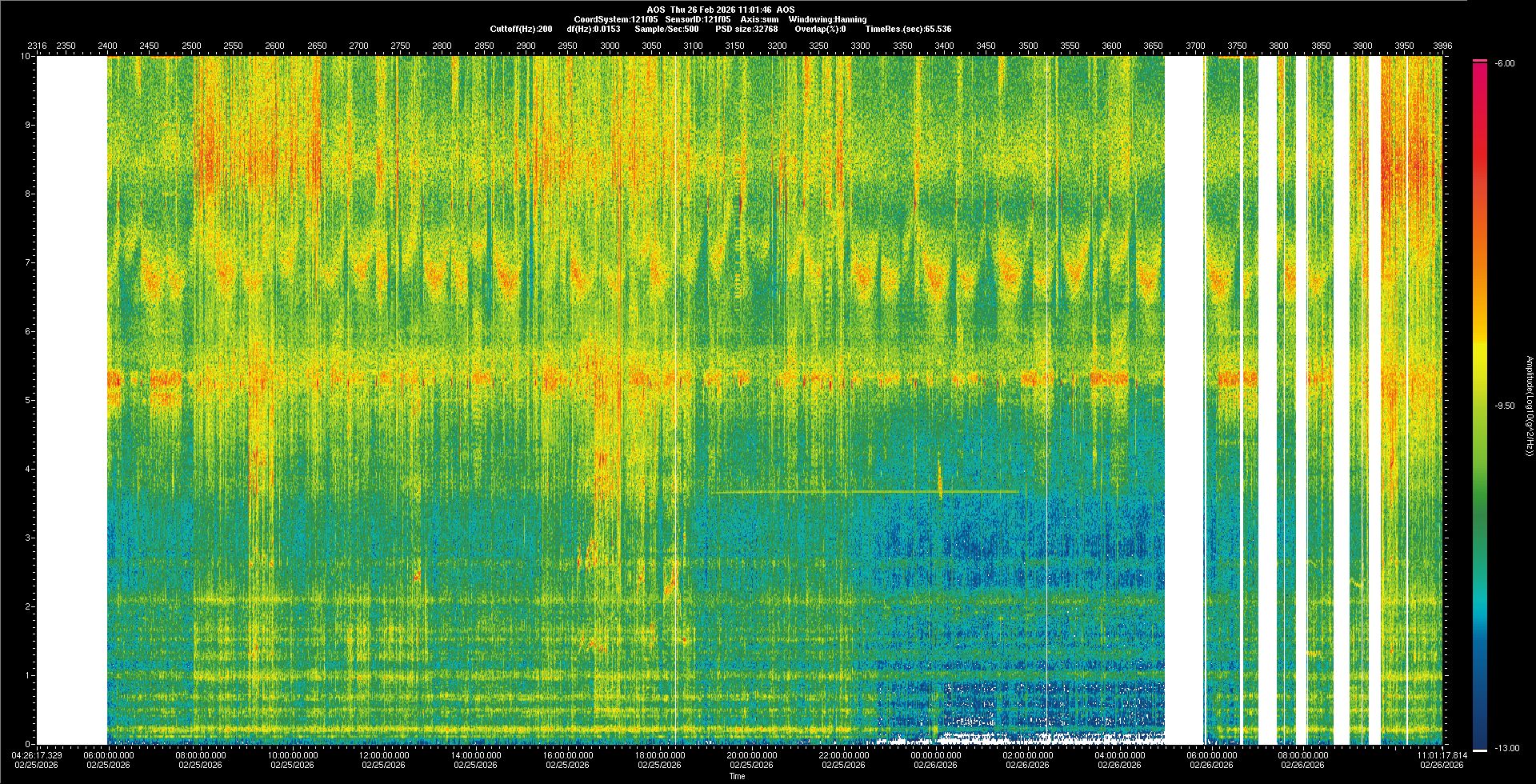Click the 04:26:17.329 start time label

coord(37,755)
